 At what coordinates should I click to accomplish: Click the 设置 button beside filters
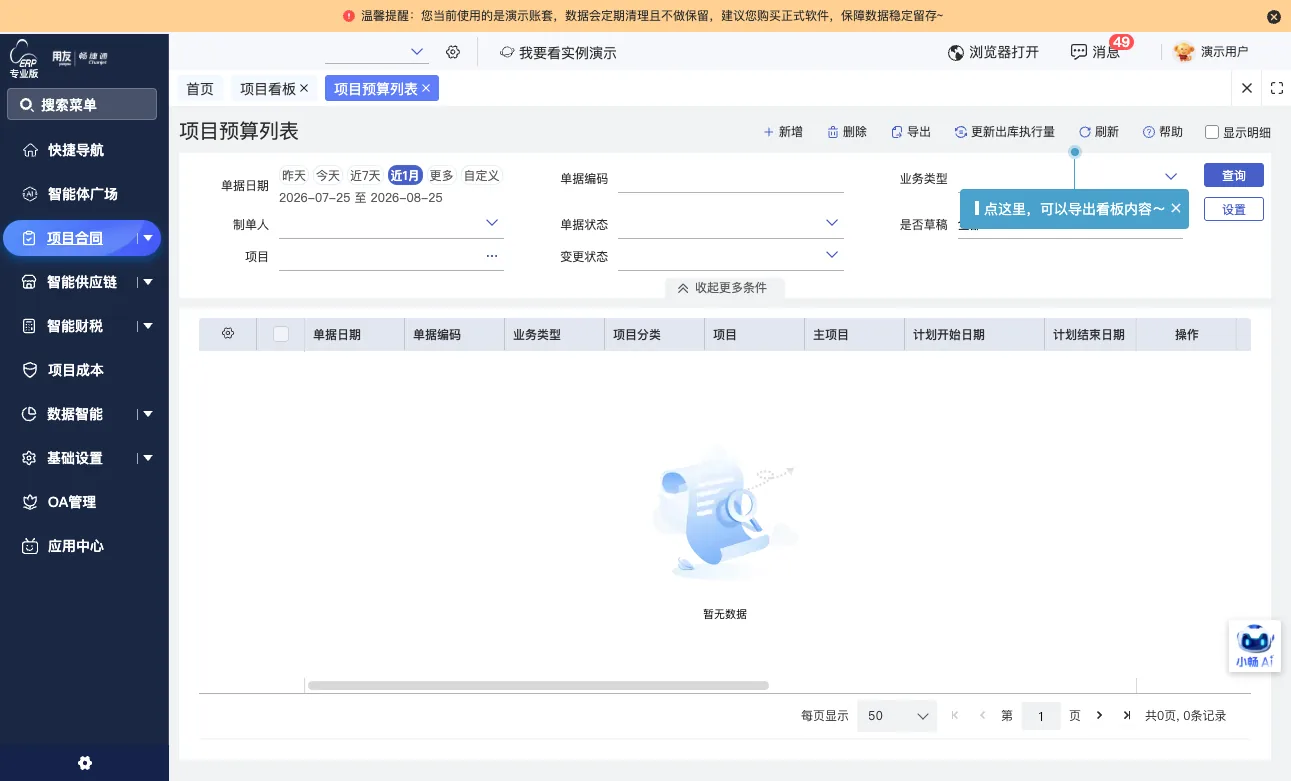pyautogui.click(x=1234, y=209)
